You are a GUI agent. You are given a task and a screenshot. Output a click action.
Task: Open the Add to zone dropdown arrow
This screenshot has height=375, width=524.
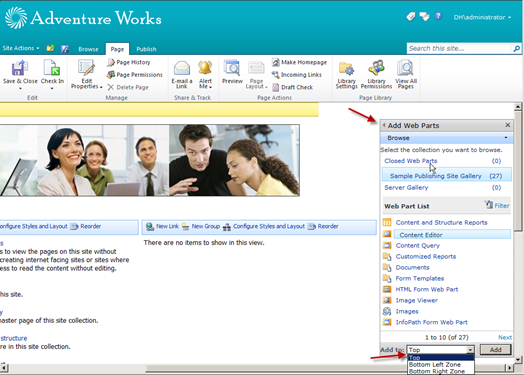pos(470,350)
